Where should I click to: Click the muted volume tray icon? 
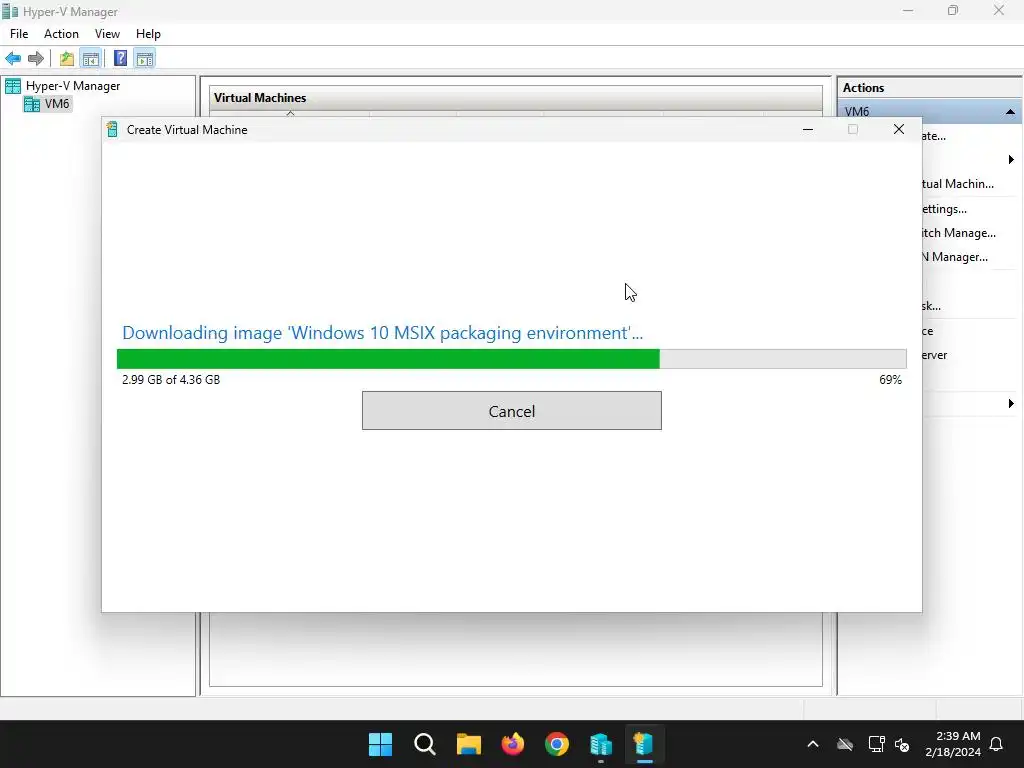(x=902, y=744)
